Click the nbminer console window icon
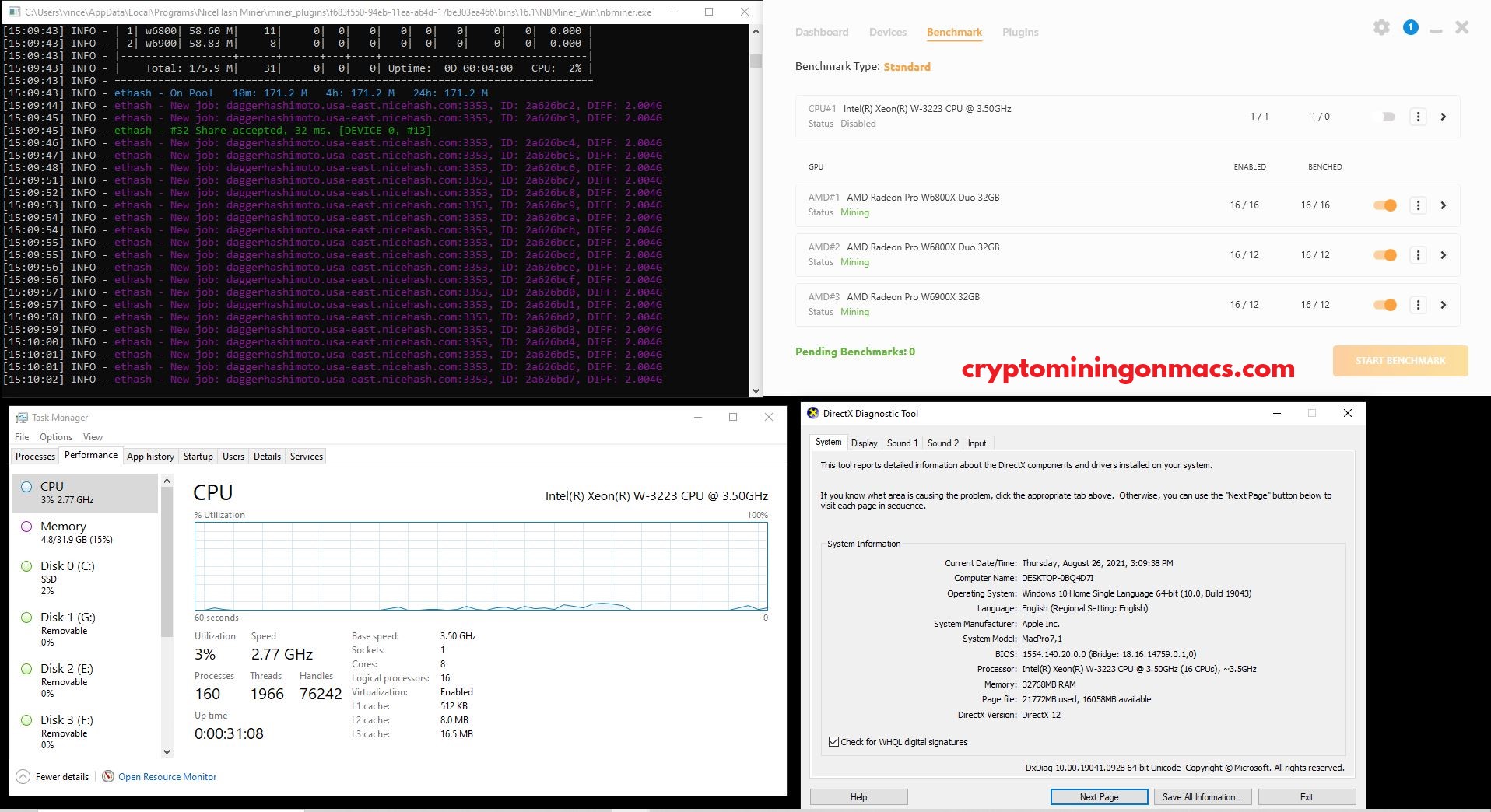This screenshot has height=812, width=1491. pos(12,12)
